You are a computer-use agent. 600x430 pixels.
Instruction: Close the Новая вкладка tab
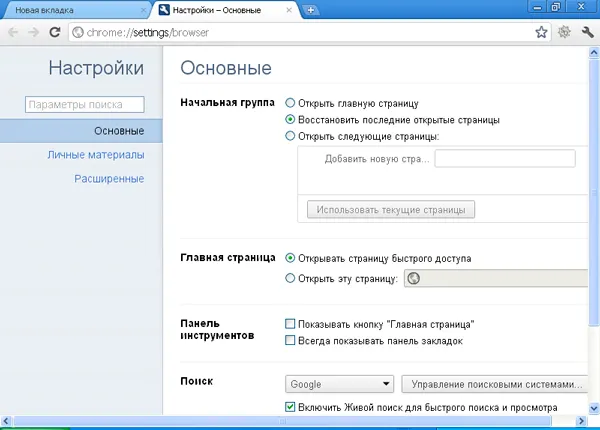[143, 10]
